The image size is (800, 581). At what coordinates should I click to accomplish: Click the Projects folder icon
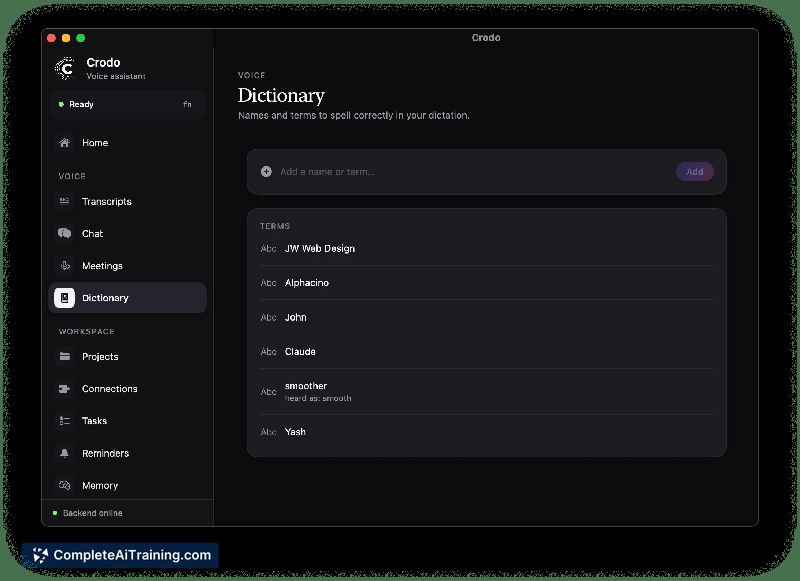64,356
